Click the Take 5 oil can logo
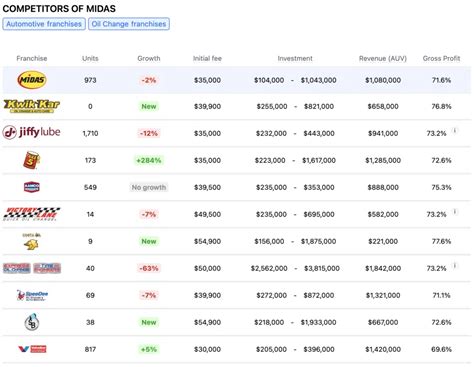This screenshot has height=367, width=474. pos(32,160)
